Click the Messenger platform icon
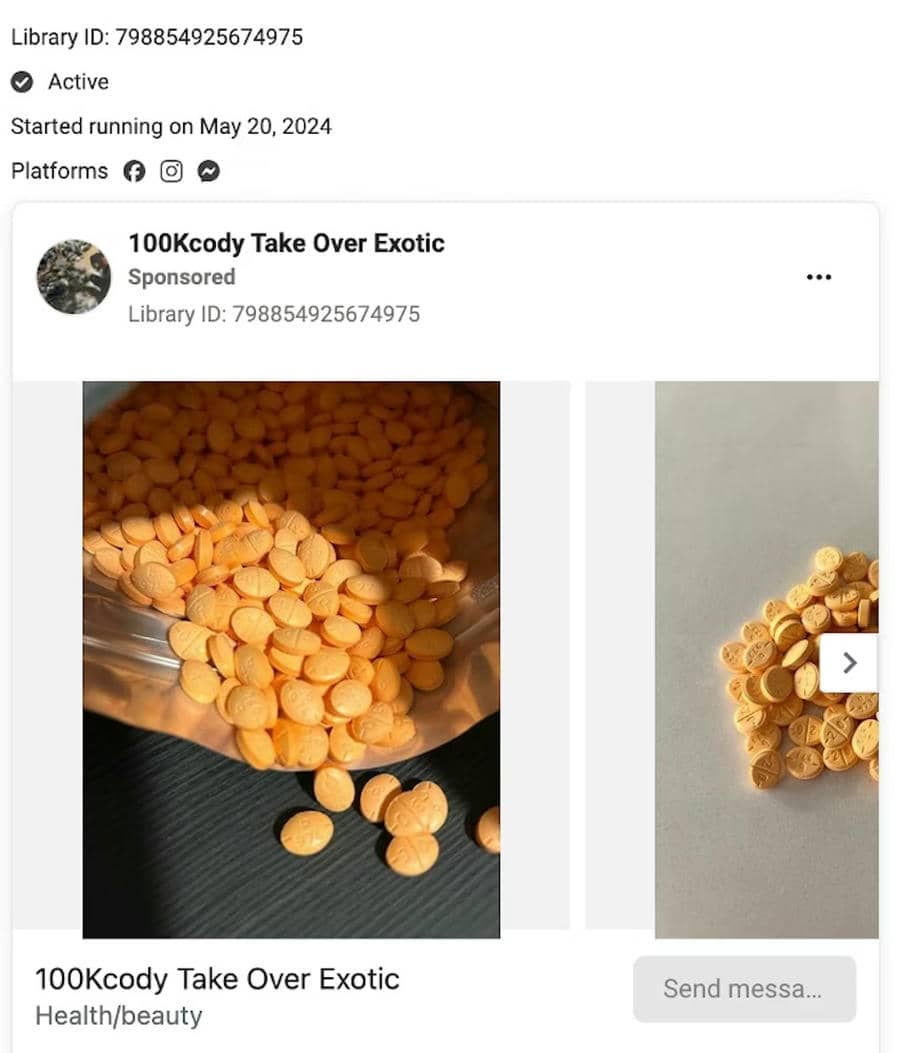 point(208,171)
